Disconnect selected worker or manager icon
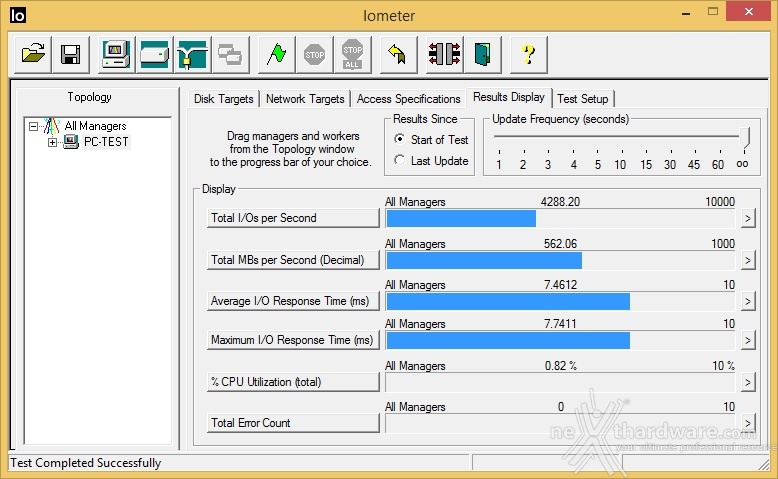778x479 pixels. pyautogui.click(x=444, y=54)
